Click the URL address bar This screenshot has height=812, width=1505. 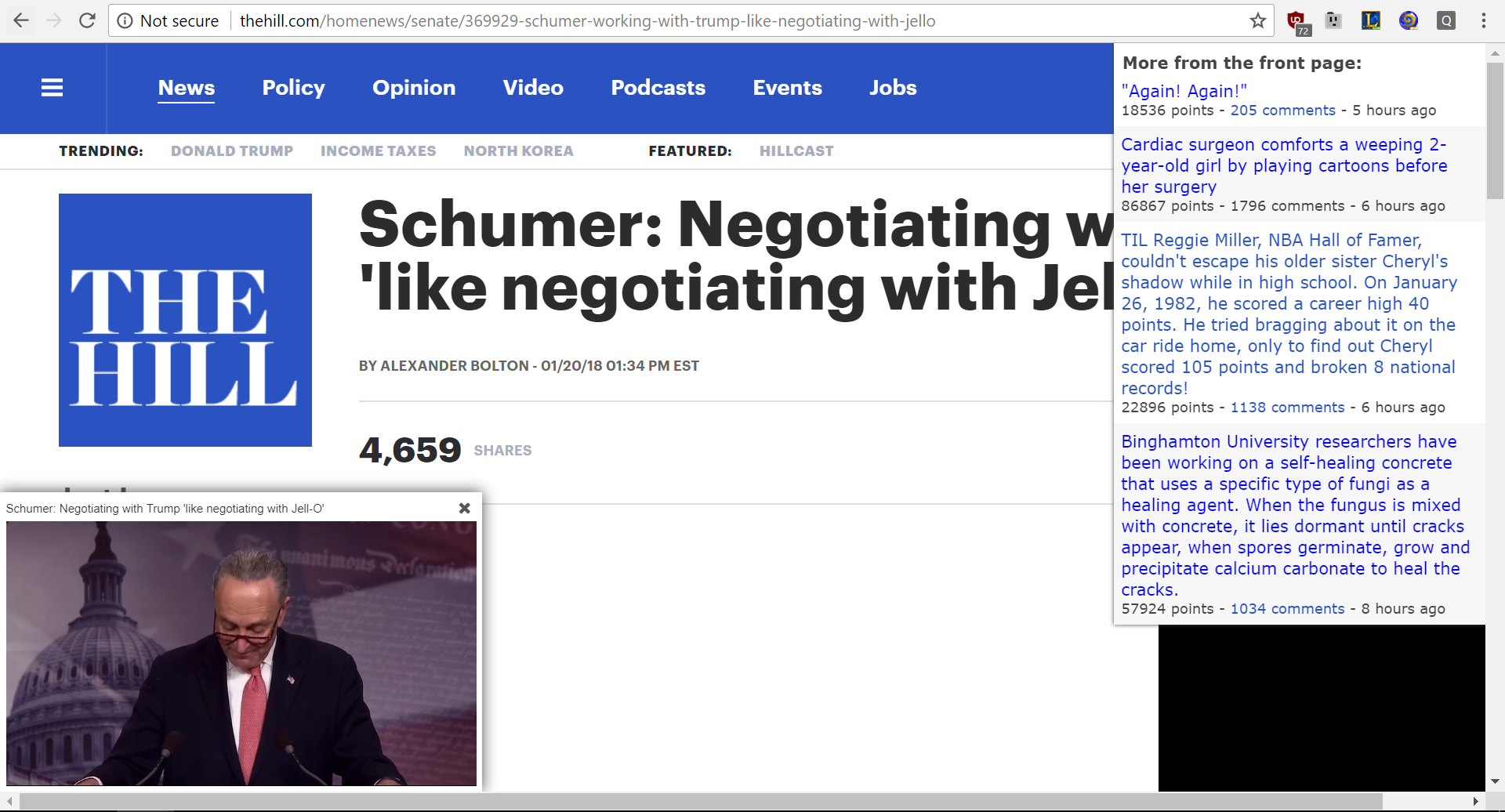pyautogui.click(x=682, y=21)
